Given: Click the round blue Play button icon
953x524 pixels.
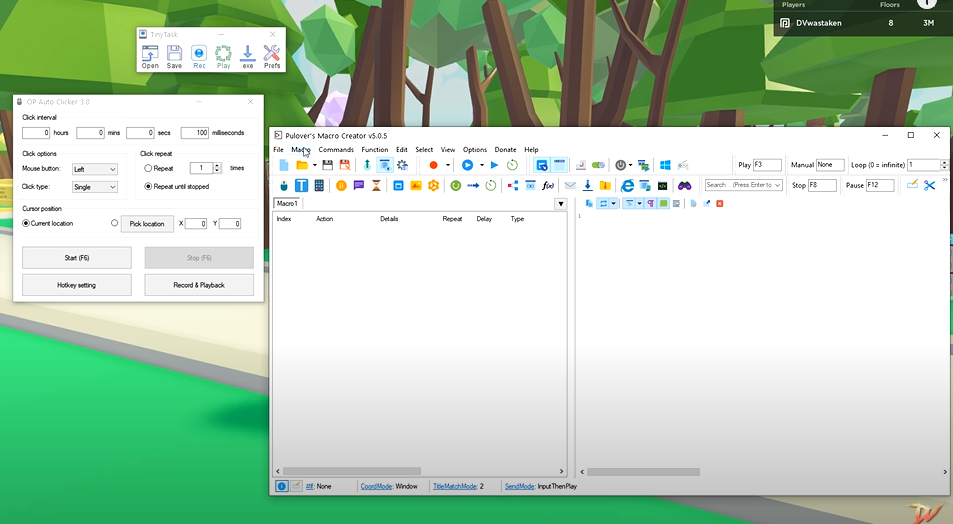Looking at the screenshot, I should coord(467,165).
